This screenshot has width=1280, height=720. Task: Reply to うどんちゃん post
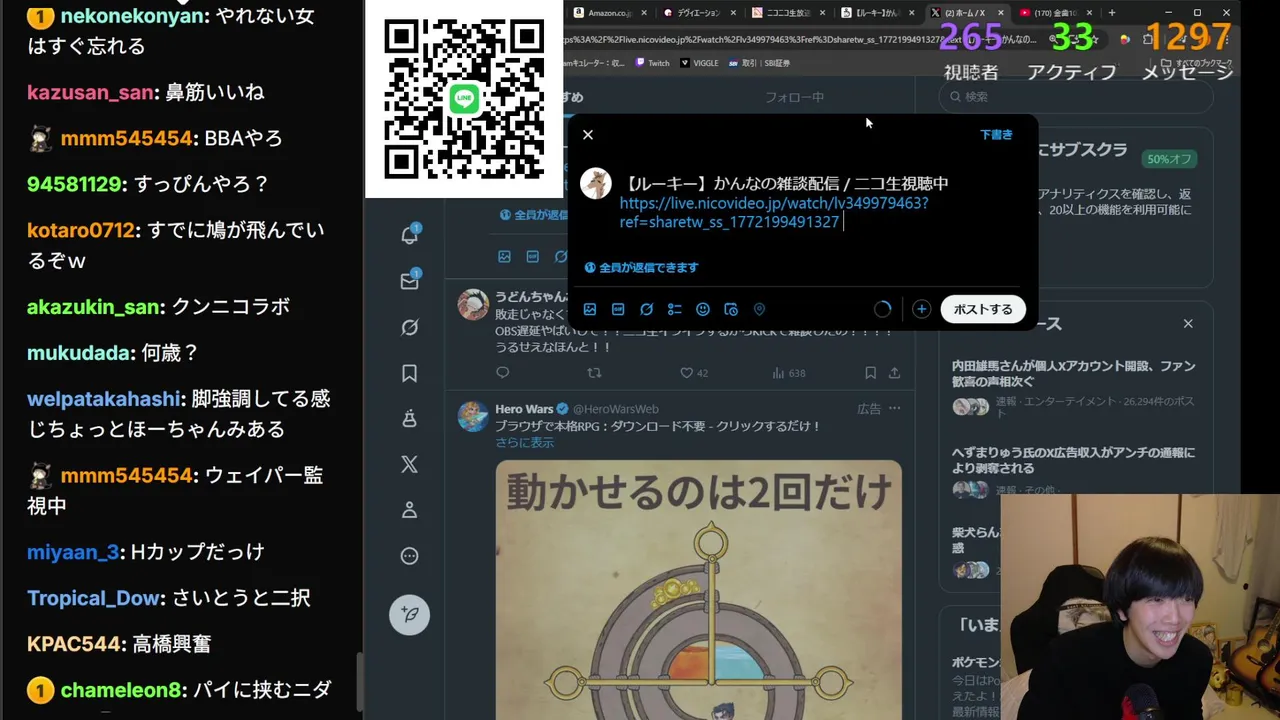(502, 373)
